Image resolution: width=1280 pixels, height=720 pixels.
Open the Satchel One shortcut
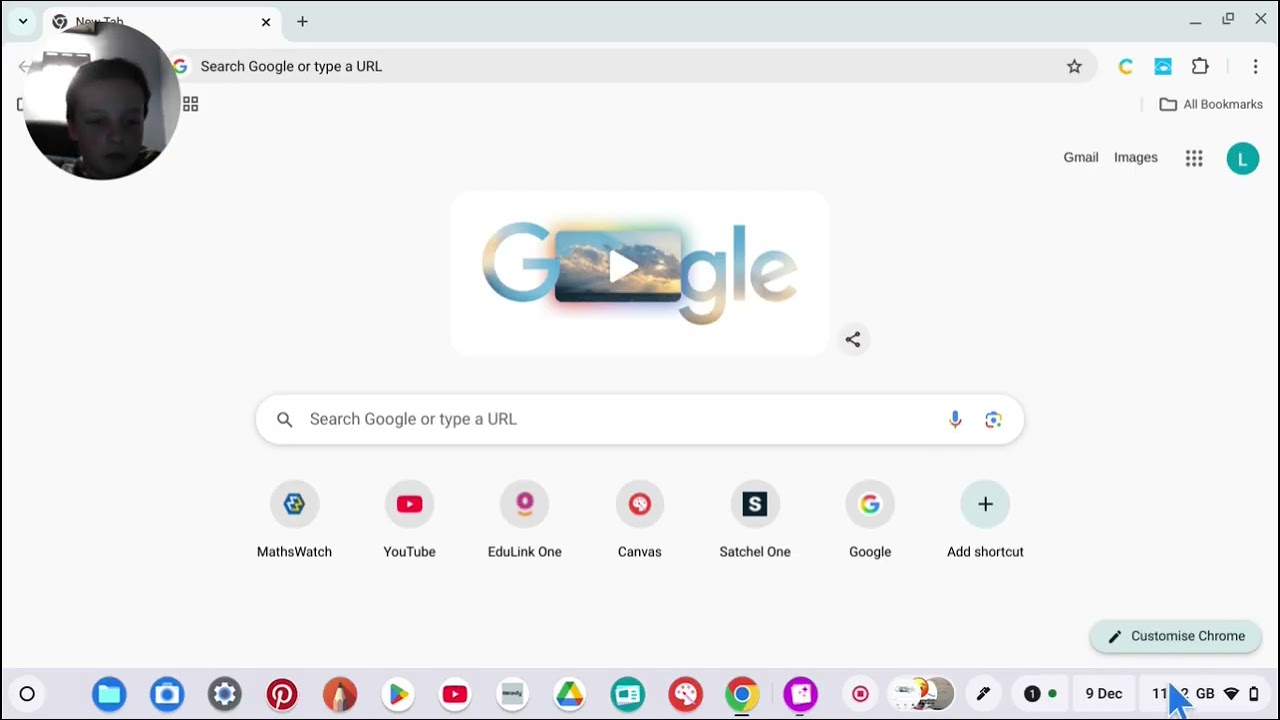click(755, 521)
